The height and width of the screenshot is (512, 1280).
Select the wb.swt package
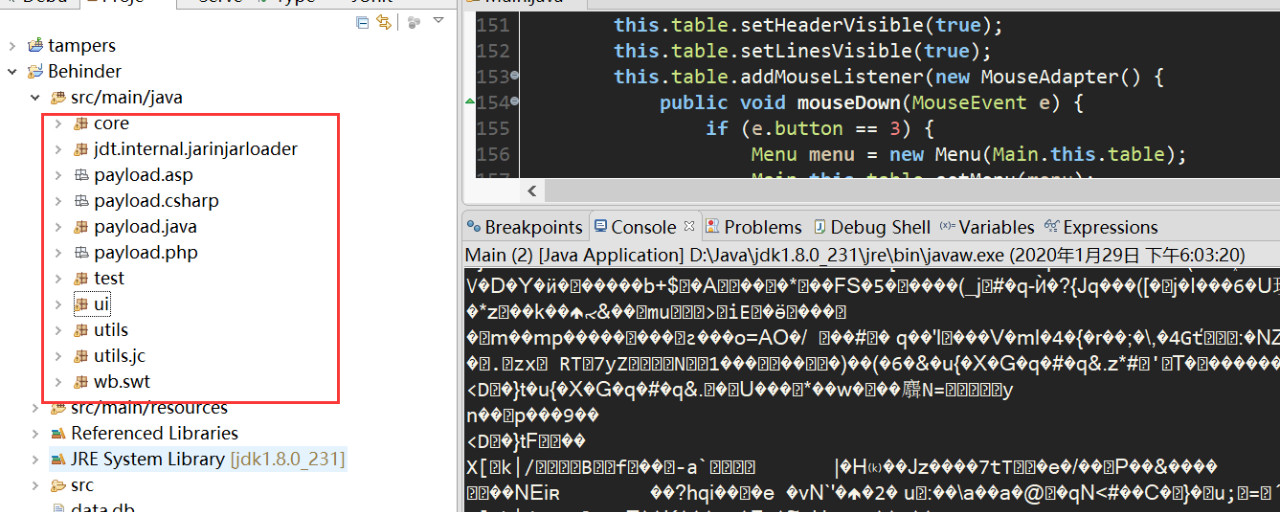click(122, 381)
